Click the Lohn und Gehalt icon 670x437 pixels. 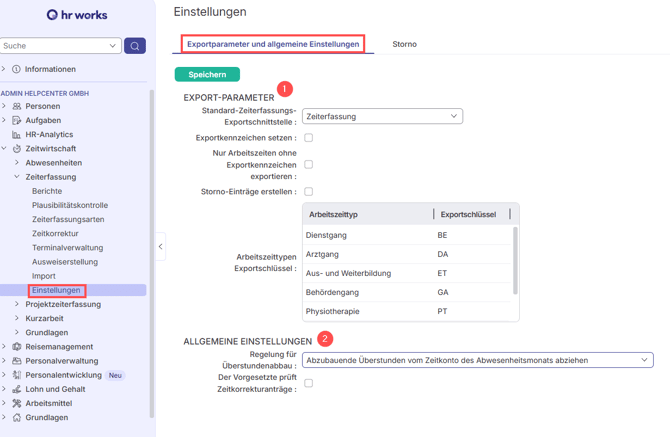(17, 389)
